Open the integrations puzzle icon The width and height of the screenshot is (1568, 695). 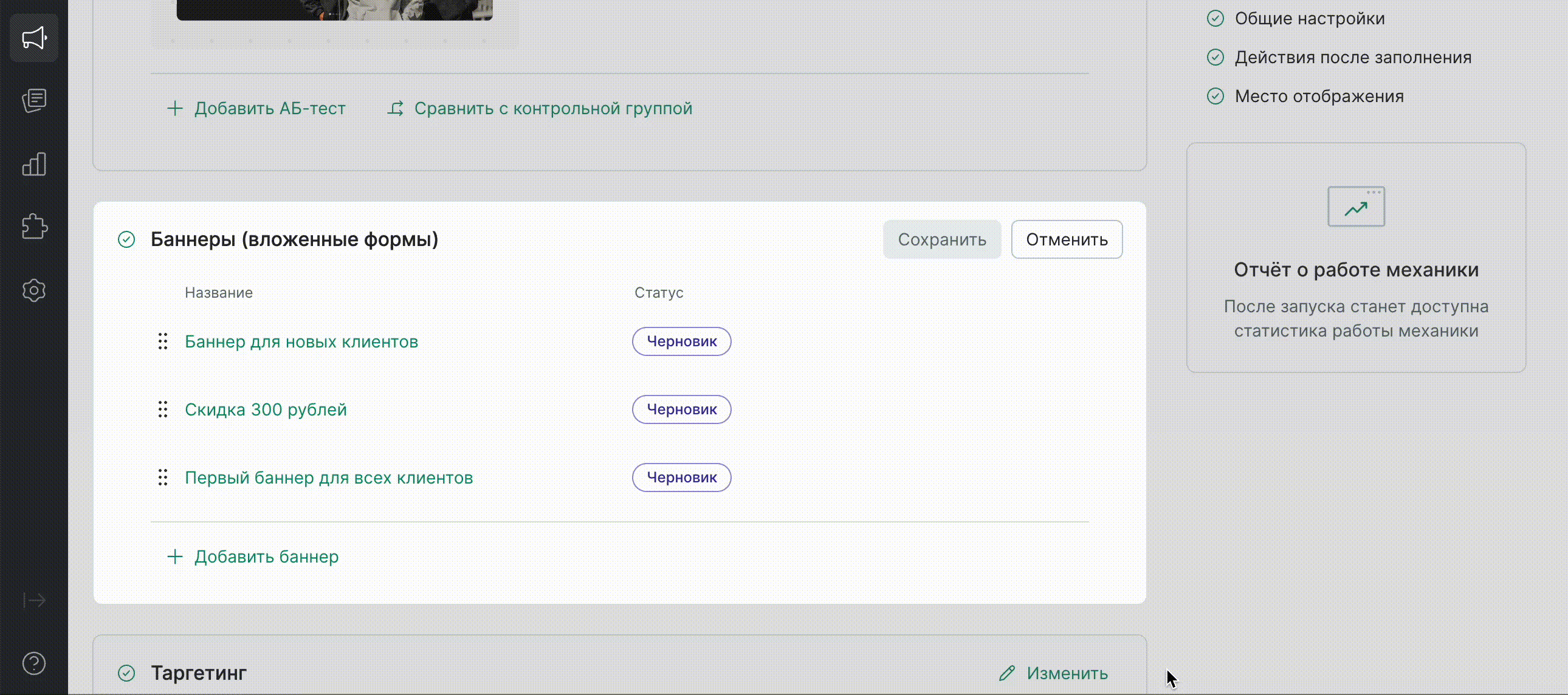34,227
